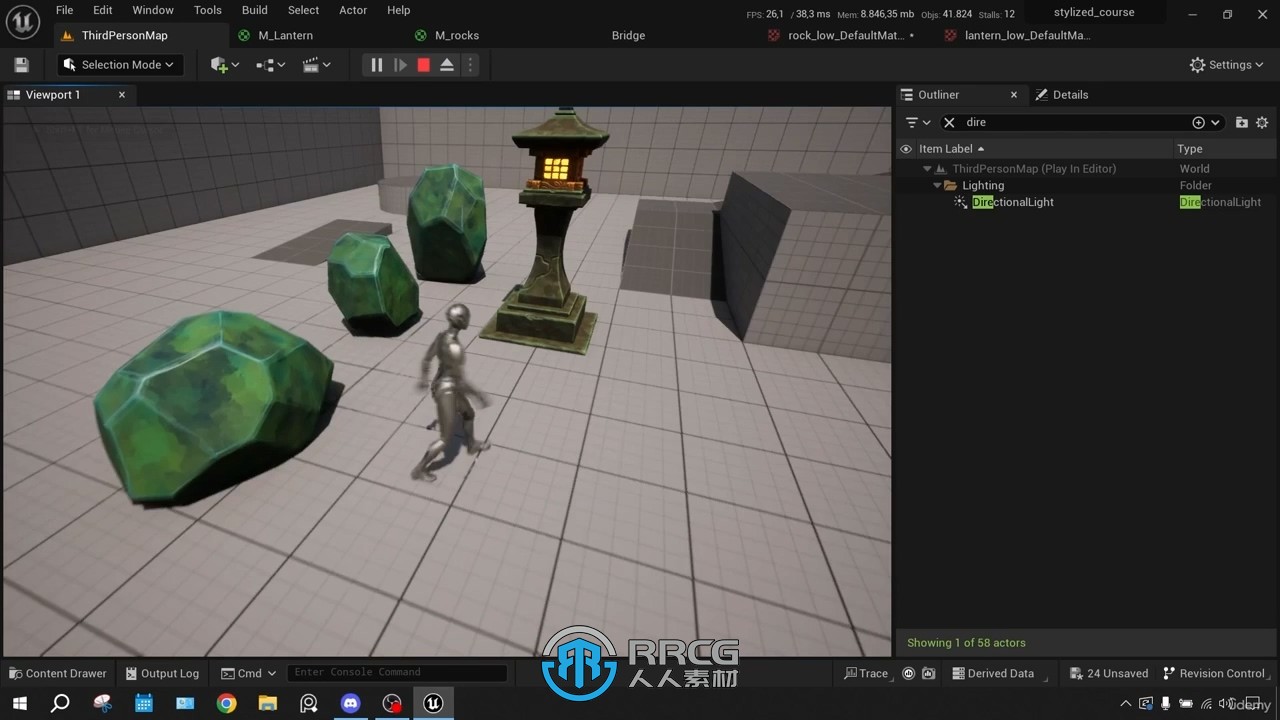Switch to the M_rocks material tab
The width and height of the screenshot is (1280, 720).
457,35
